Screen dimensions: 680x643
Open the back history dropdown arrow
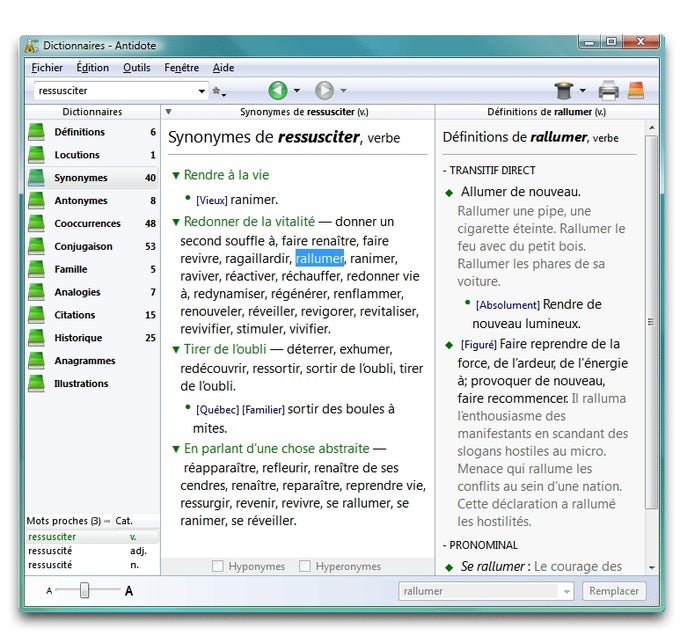point(297,91)
